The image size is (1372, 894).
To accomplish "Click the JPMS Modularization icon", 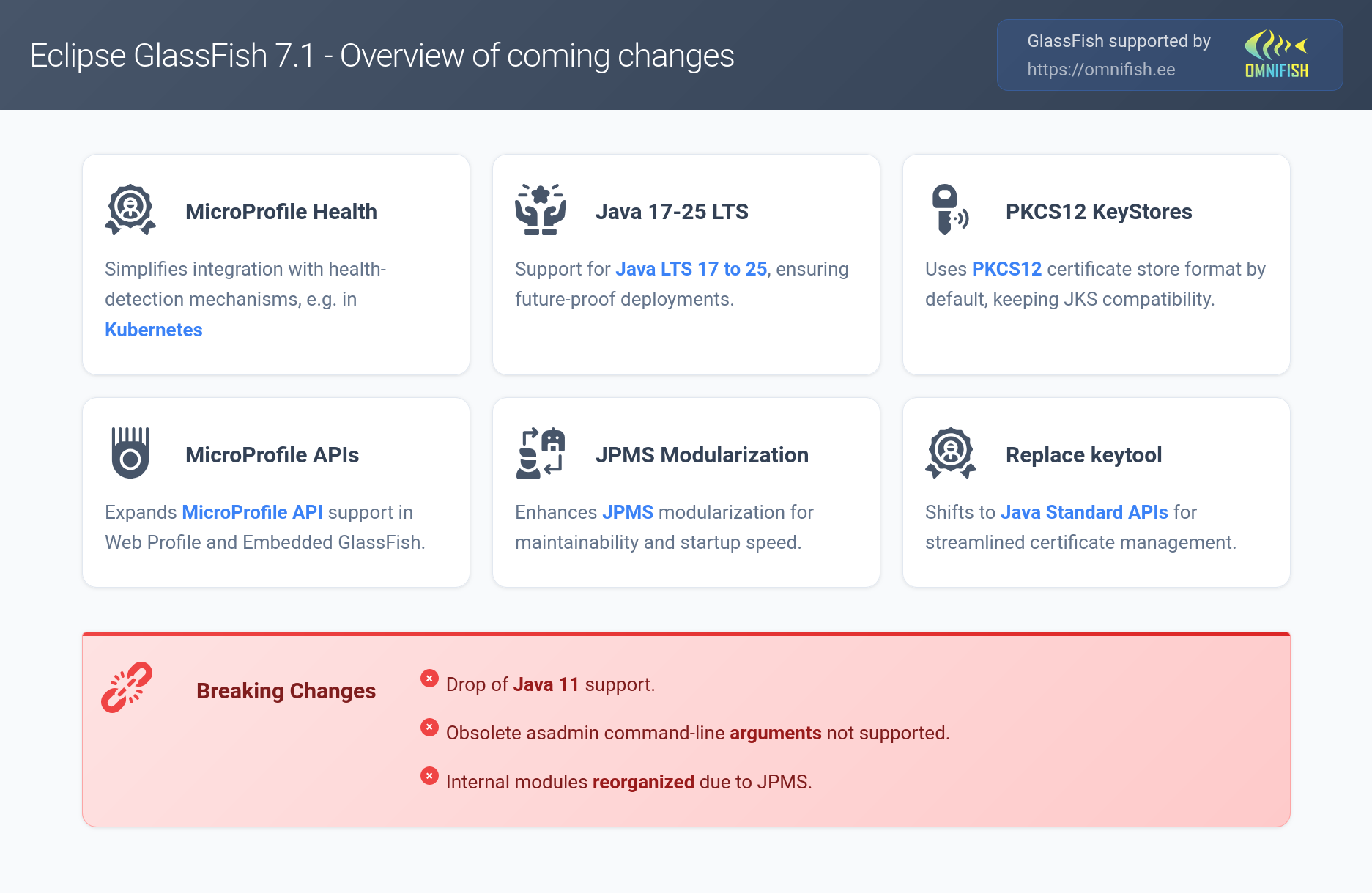I will click(541, 454).
